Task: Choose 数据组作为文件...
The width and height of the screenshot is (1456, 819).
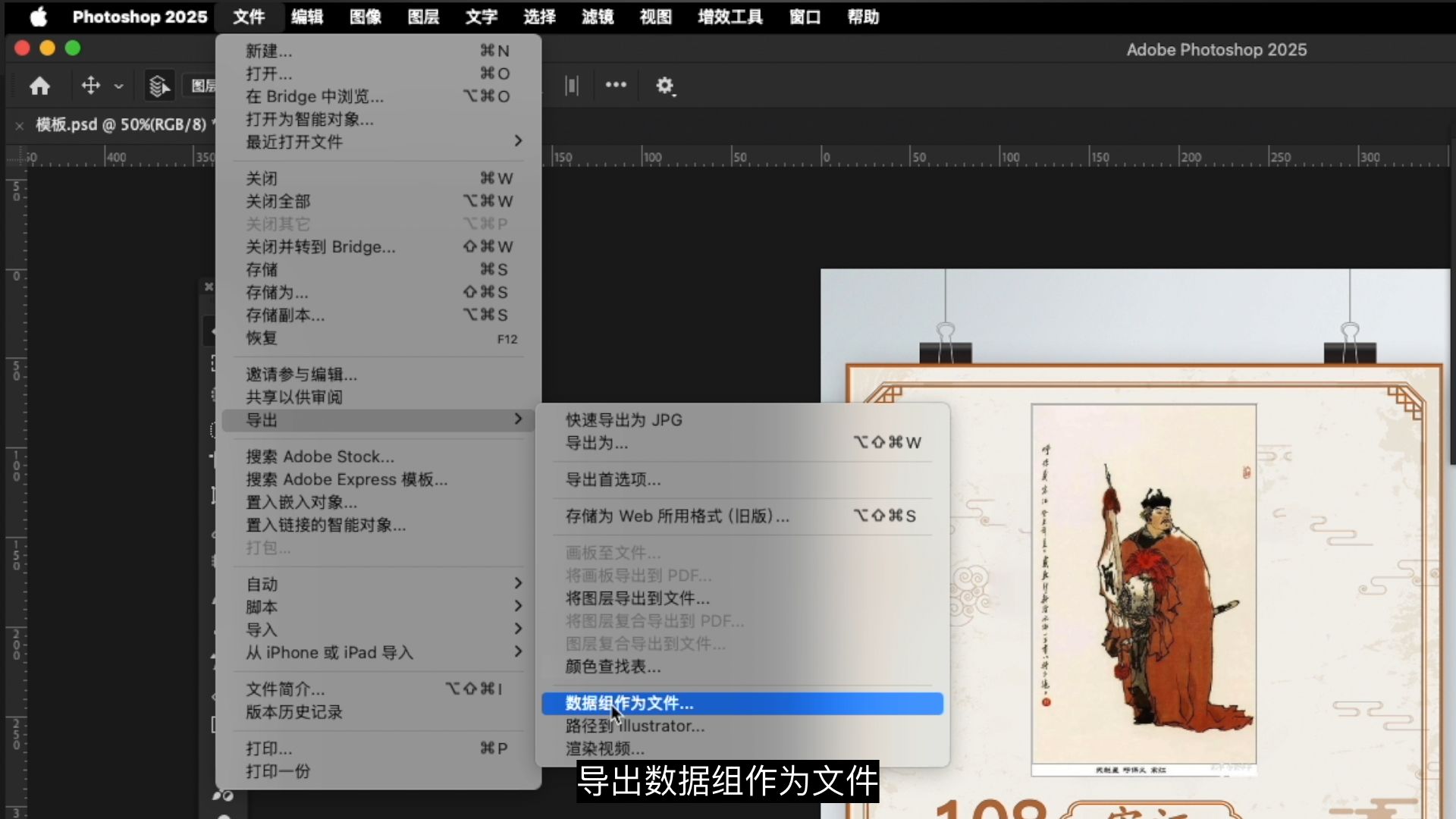Action: pyautogui.click(x=742, y=704)
